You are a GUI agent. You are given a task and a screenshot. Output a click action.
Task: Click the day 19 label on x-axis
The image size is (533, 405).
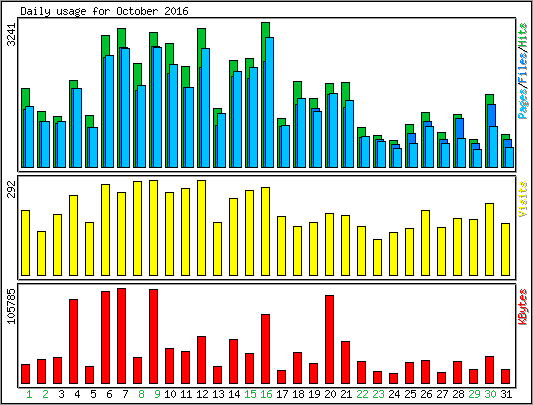[314, 394]
